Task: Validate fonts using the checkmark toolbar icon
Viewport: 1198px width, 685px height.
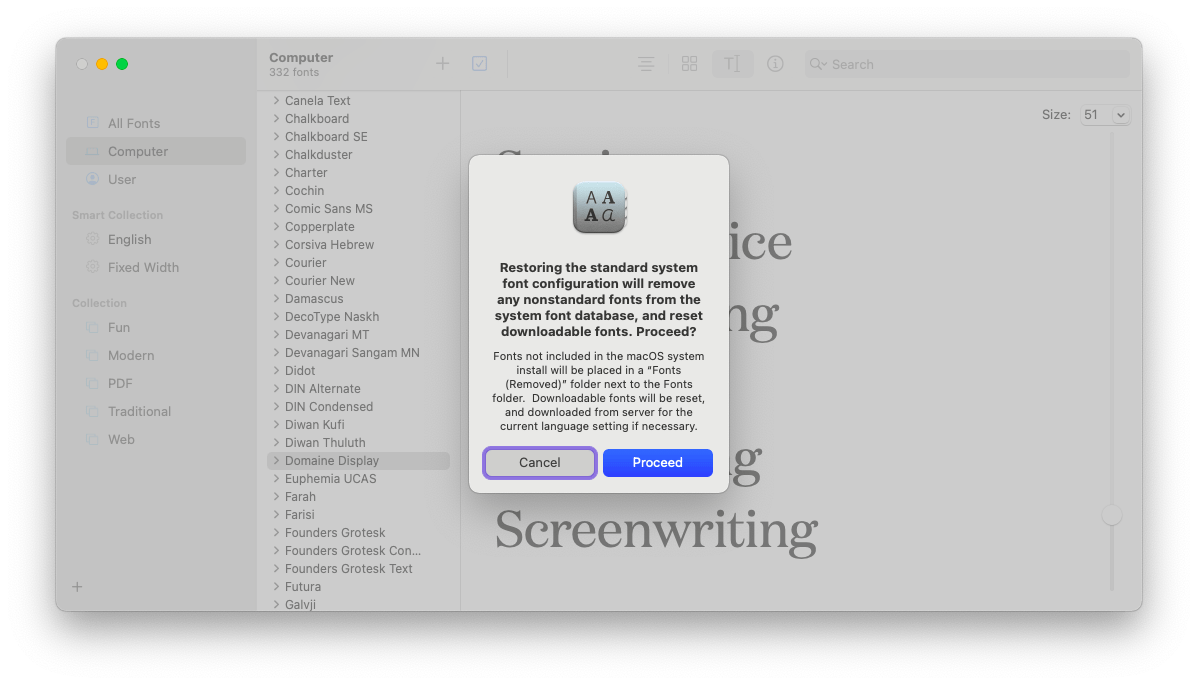Action: click(x=479, y=62)
